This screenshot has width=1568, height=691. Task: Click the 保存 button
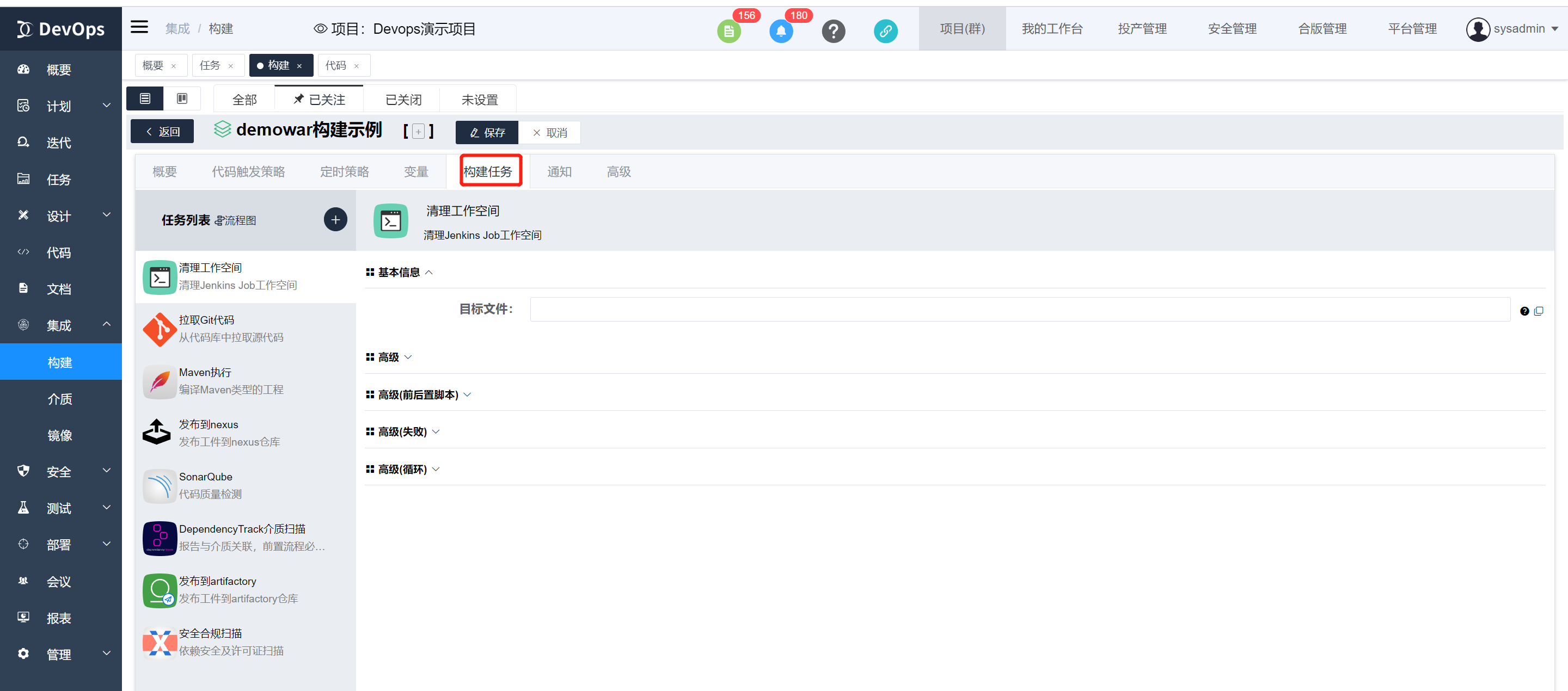[487, 132]
